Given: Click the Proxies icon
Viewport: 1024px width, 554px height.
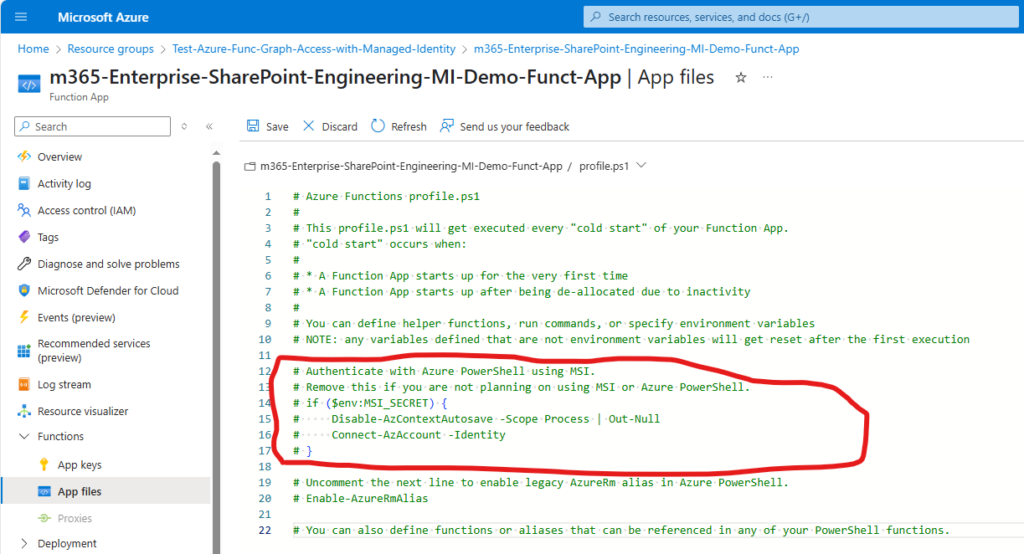Looking at the screenshot, I should [x=44, y=518].
